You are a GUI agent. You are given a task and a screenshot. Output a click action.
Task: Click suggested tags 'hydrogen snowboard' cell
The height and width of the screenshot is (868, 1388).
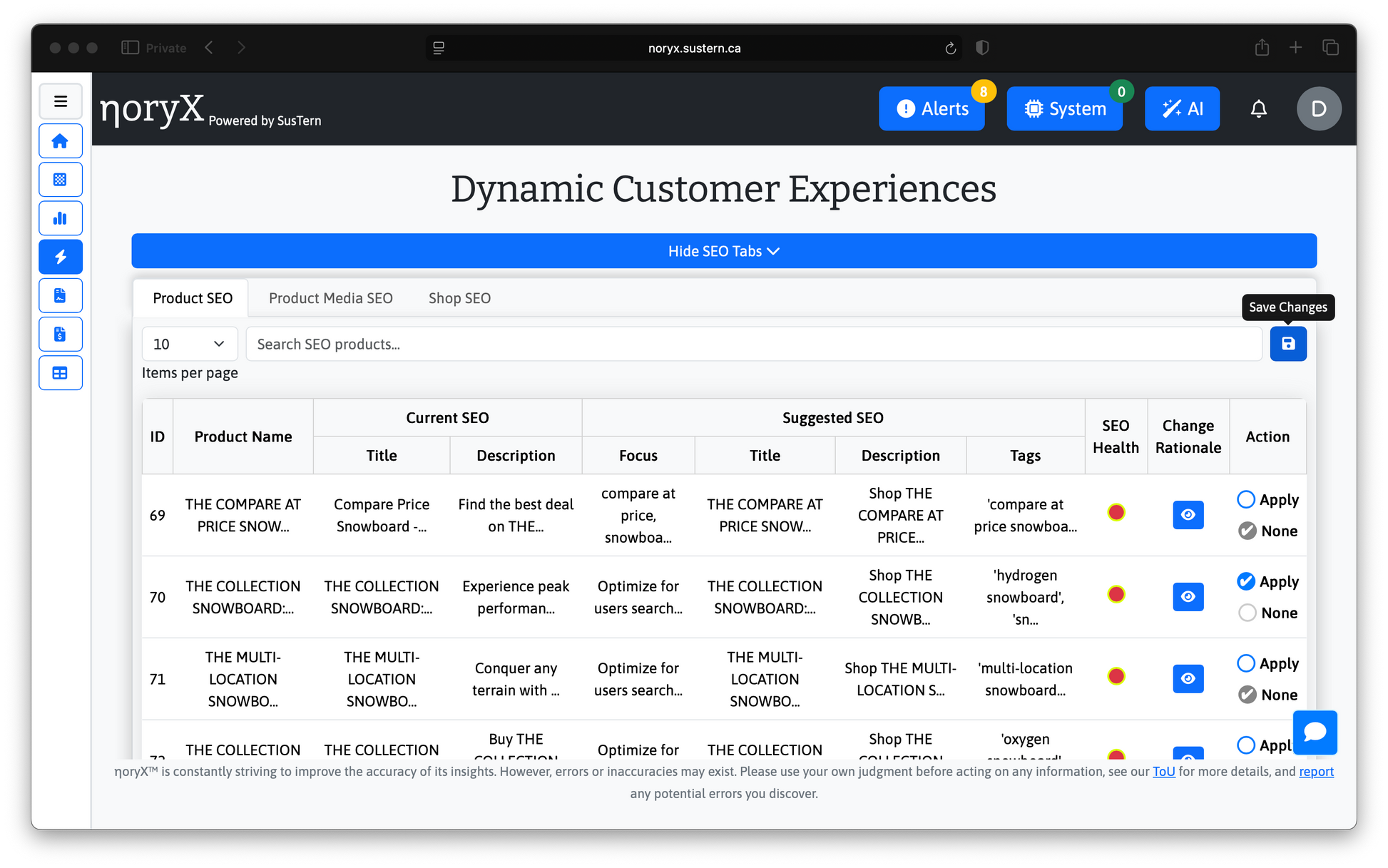[1025, 597]
